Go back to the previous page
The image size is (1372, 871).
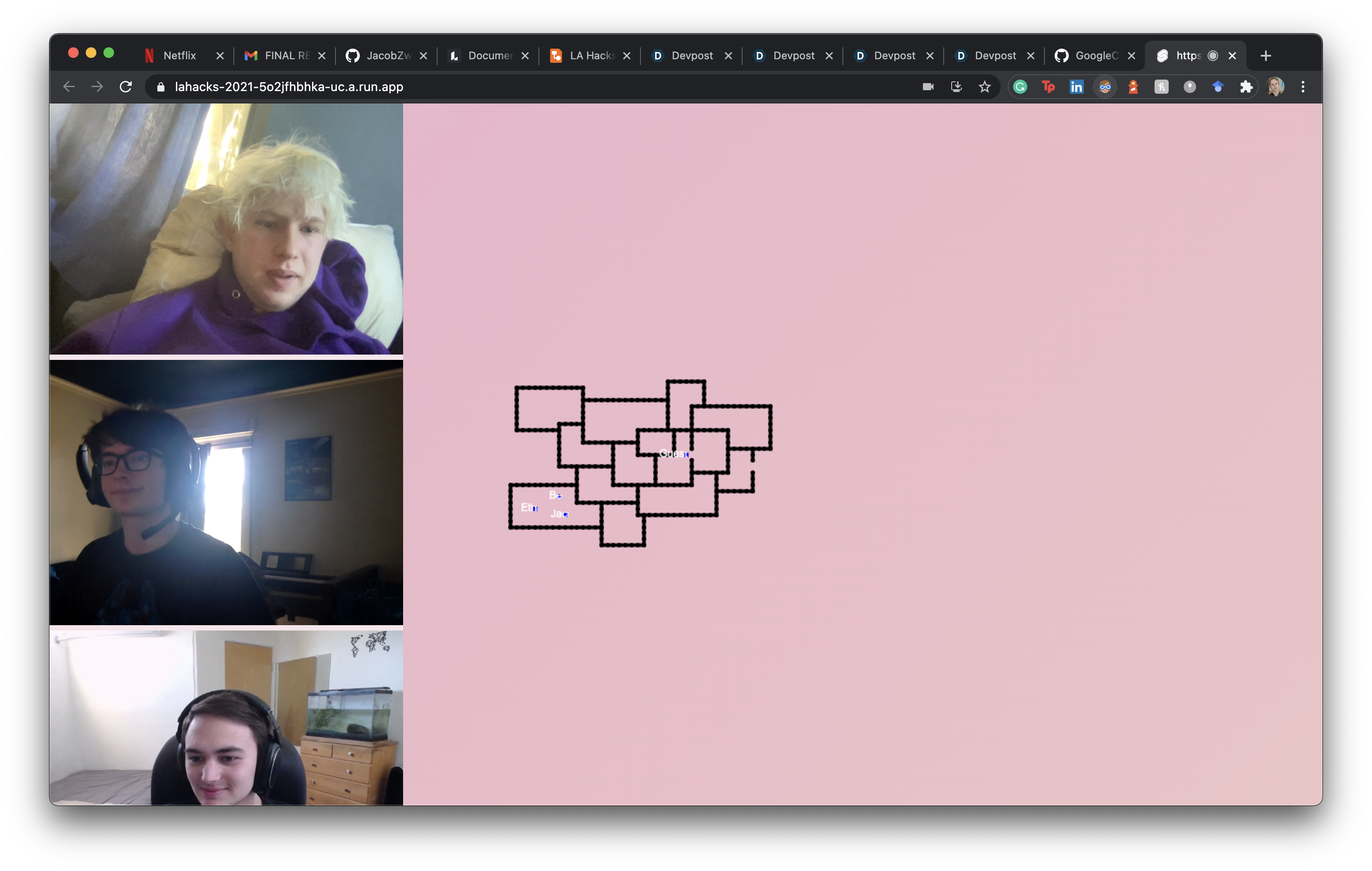pos(69,87)
